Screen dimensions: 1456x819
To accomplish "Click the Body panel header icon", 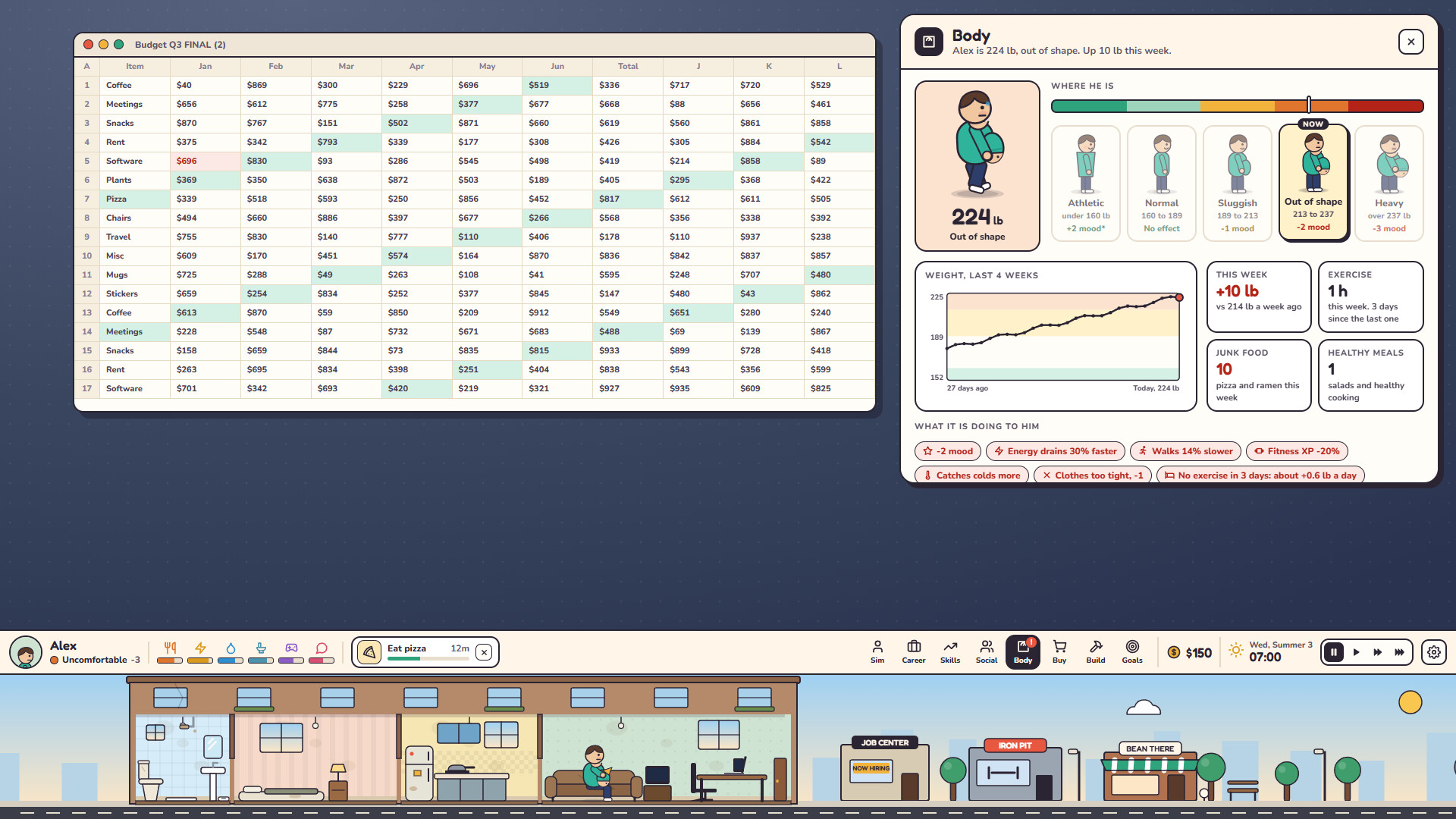I will click(x=929, y=42).
